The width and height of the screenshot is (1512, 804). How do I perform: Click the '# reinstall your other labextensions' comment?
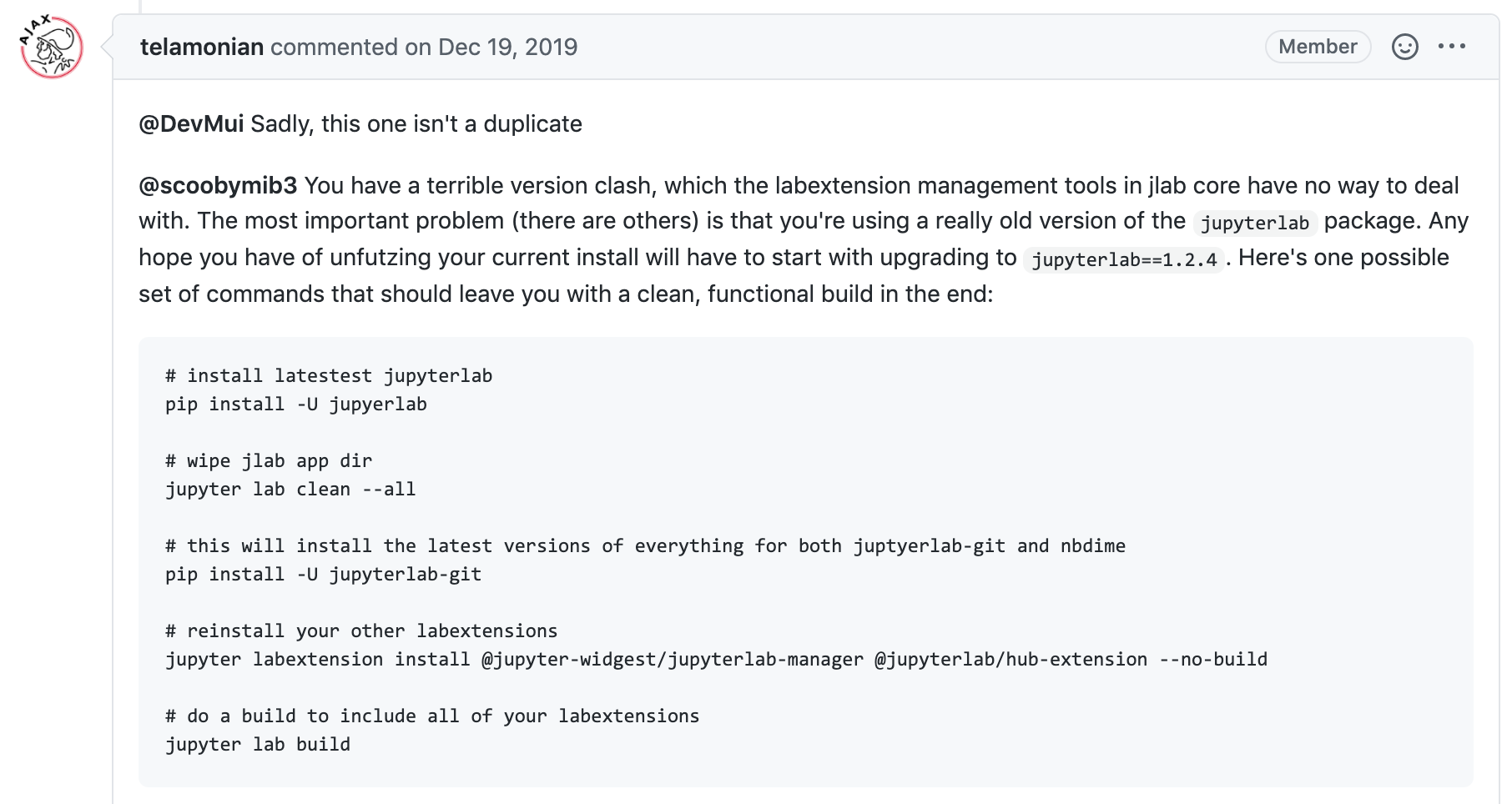(x=361, y=631)
